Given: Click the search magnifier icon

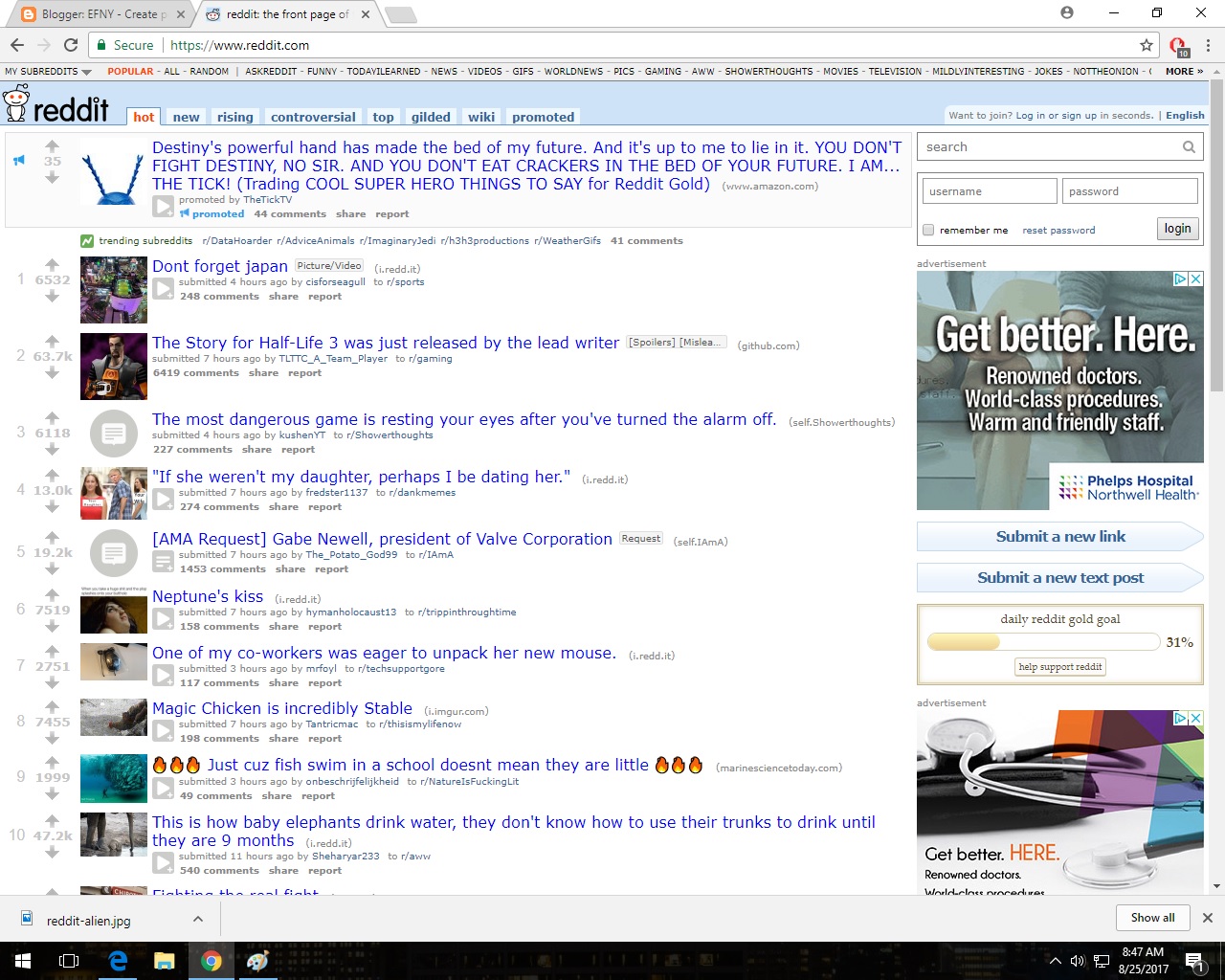Looking at the screenshot, I should point(1189,147).
